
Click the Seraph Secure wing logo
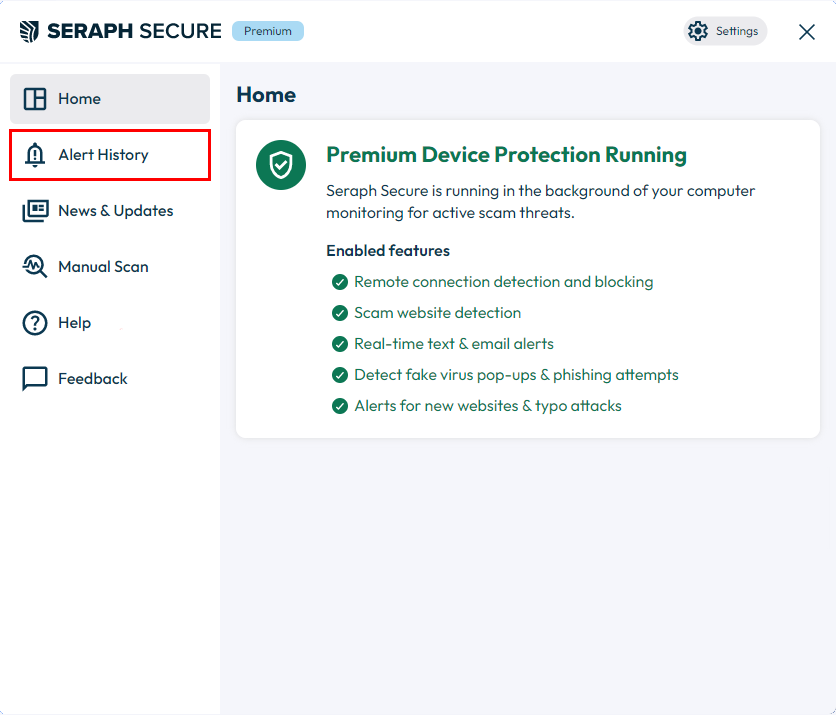[x=29, y=31]
